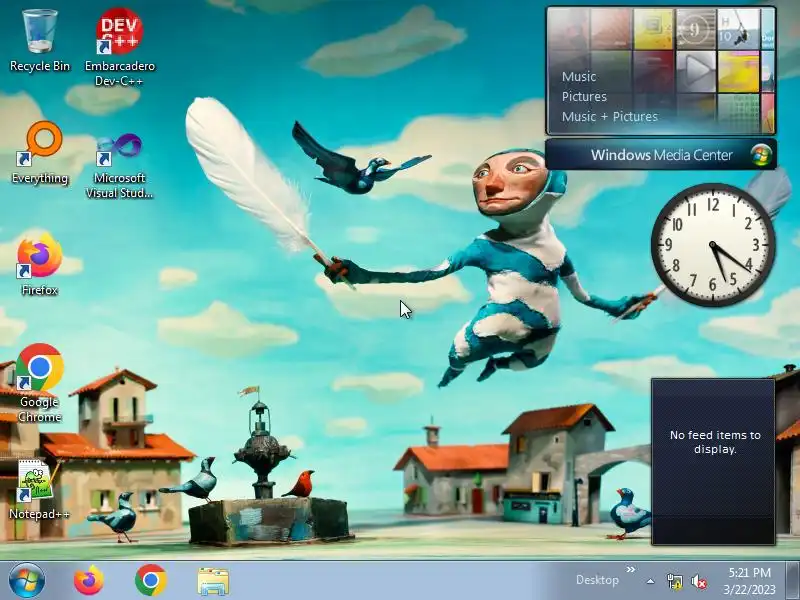800x600 pixels.
Task: Launch Chrome from the taskbar
Action: (x=151, y=581)
